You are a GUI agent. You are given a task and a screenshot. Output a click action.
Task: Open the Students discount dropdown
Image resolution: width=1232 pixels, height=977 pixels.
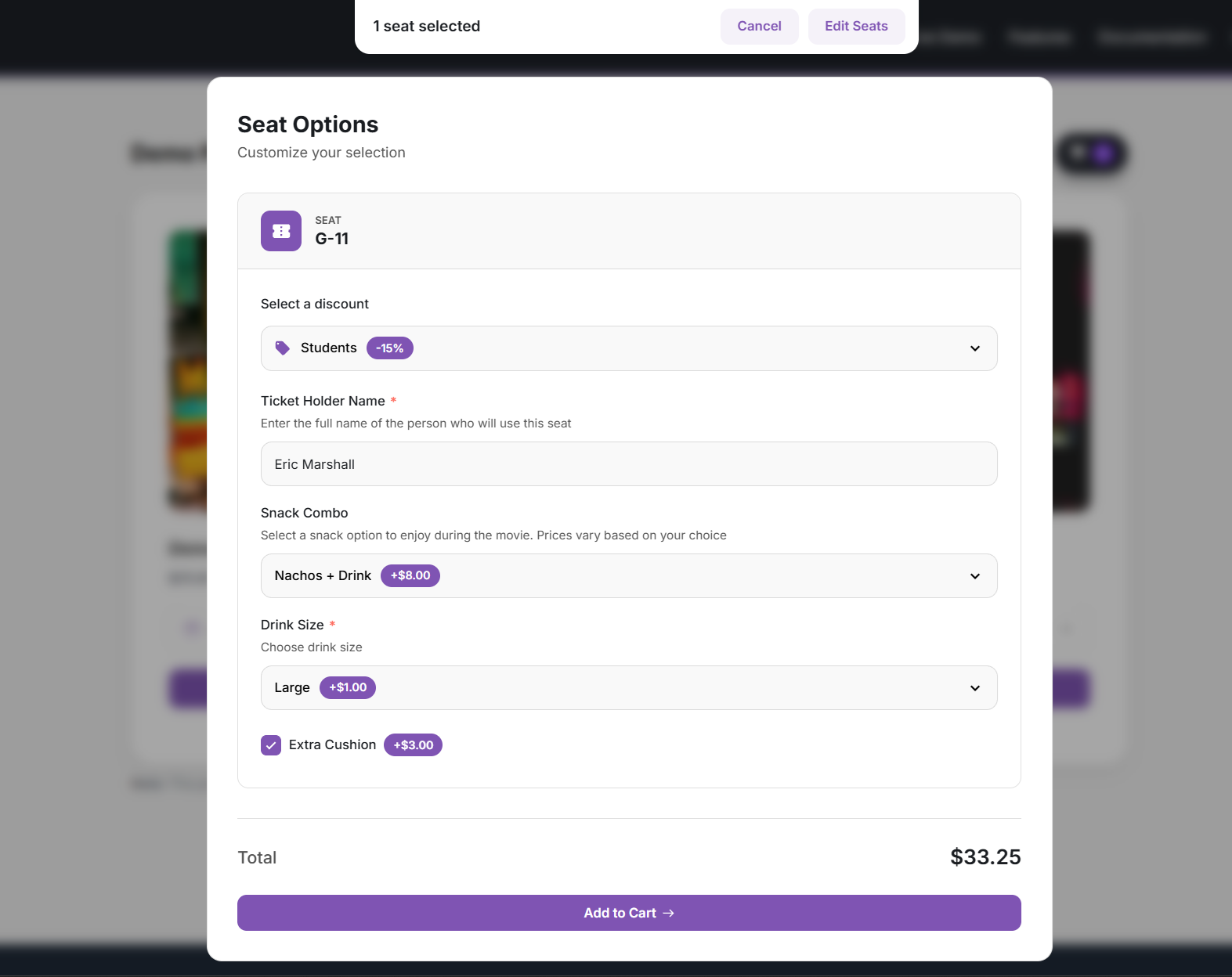(x=628, y=348)
